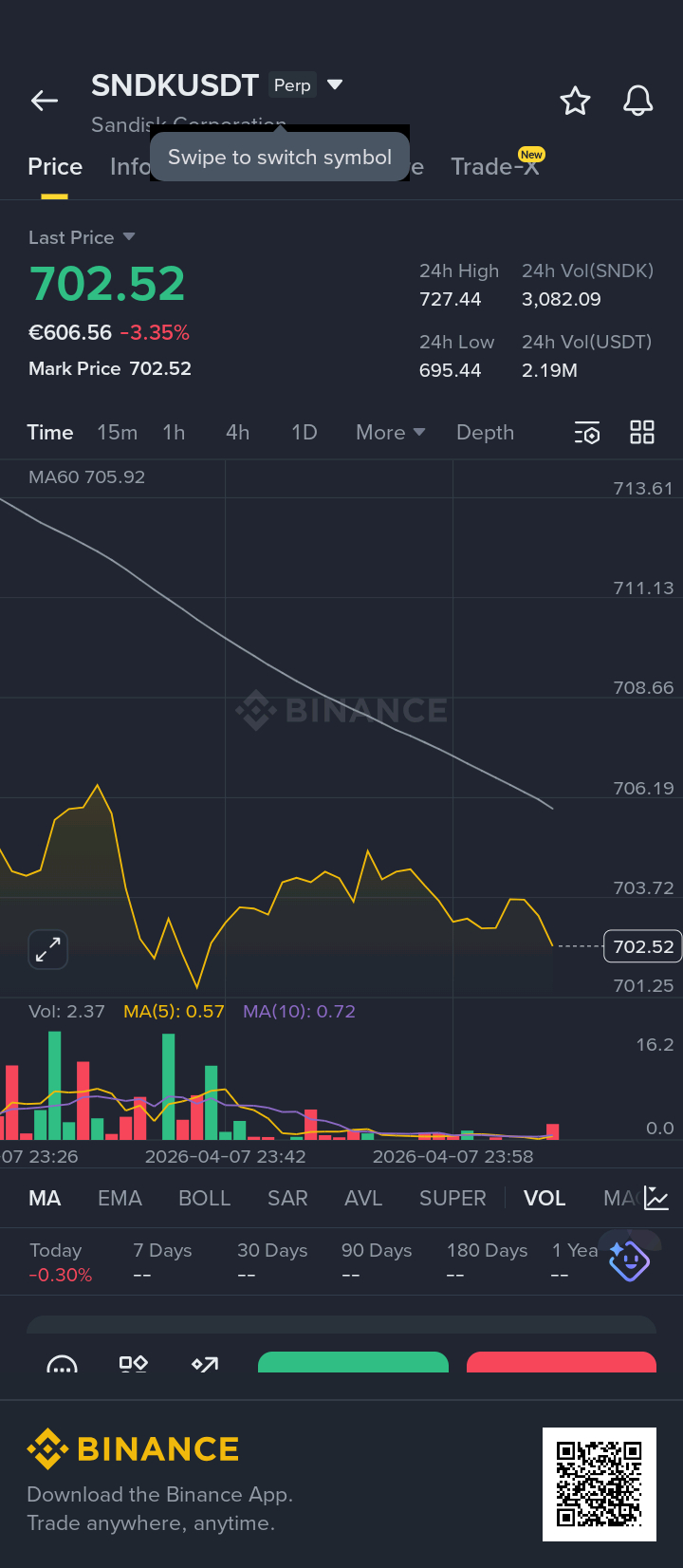Select the 4h interval
Viewport: 683px width, 1568px height.
coord(237,432)
